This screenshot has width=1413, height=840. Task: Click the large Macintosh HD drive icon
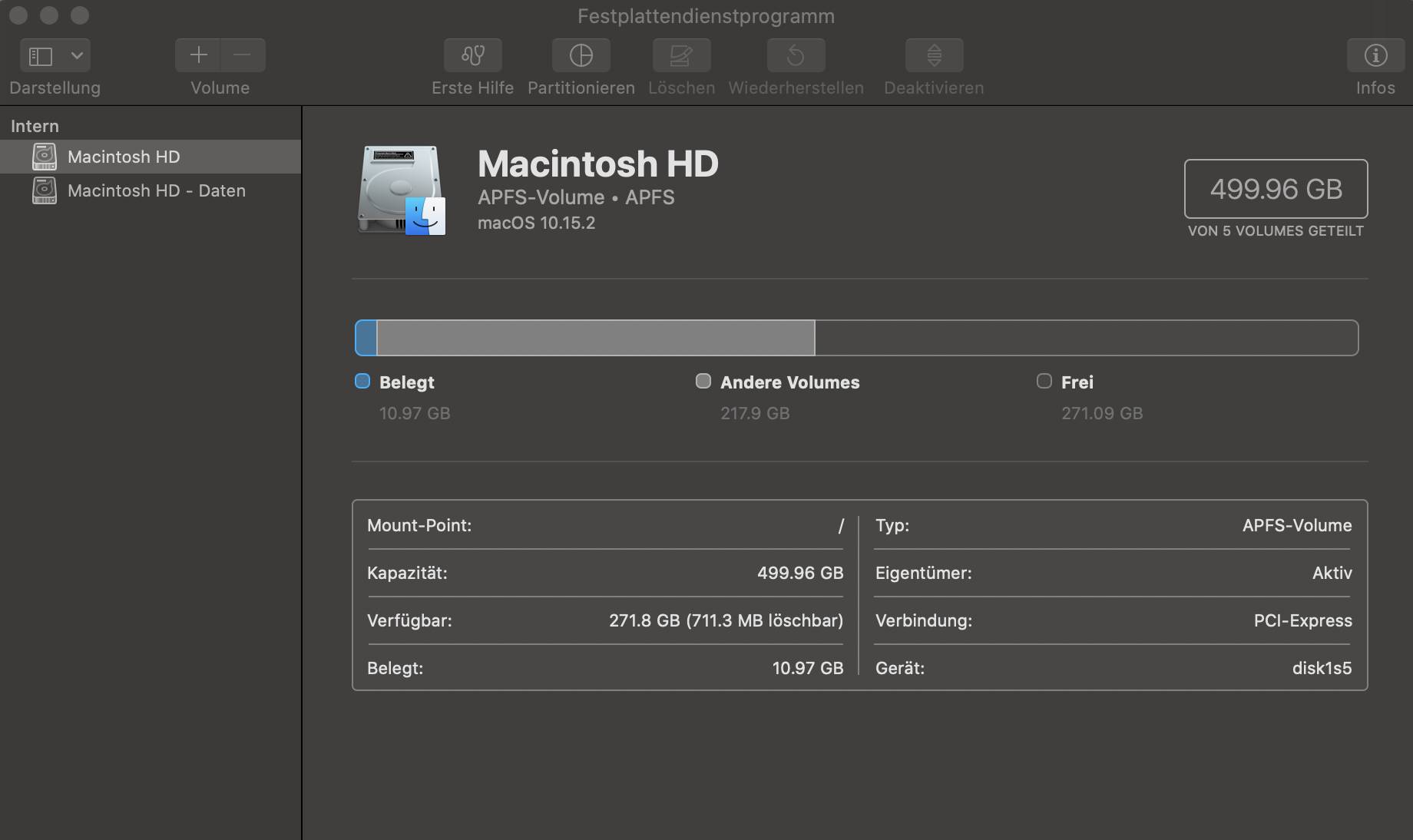pos(402,190)
